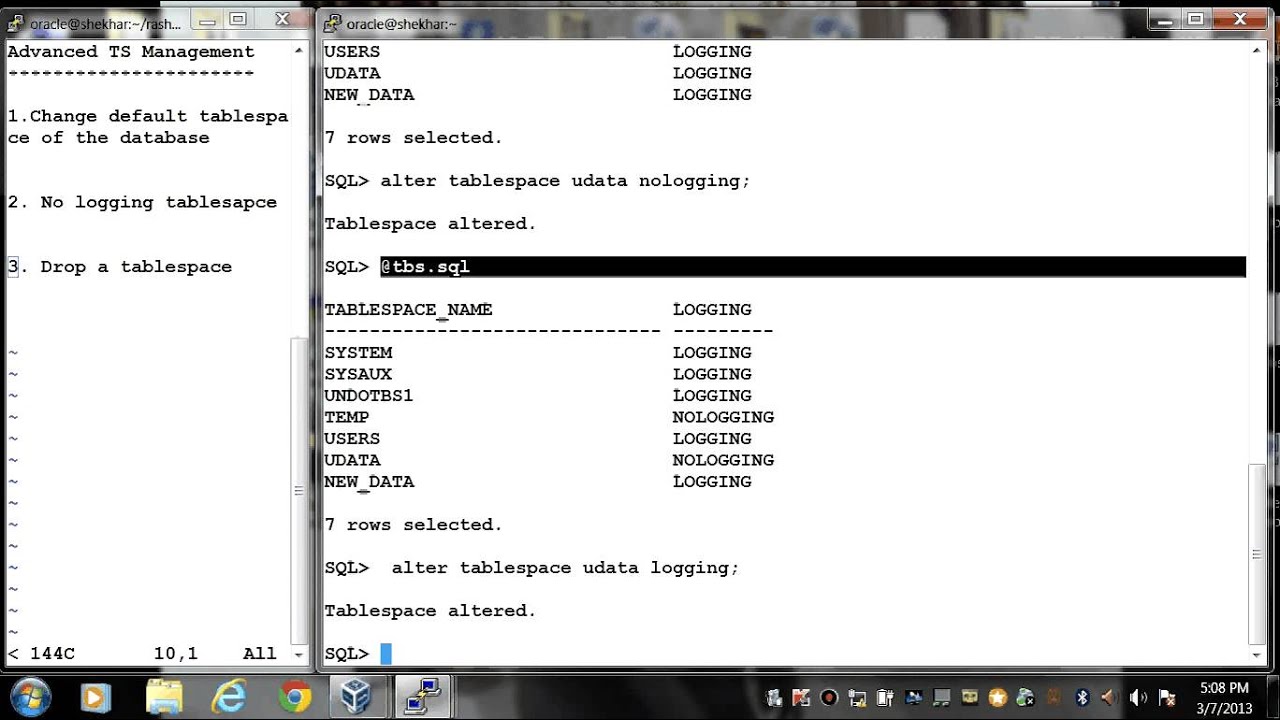The height and width of the screenshot is (720, 1280).
Task: Click 'Advanced TS Management' heading in vi
Action: (131, 52)
